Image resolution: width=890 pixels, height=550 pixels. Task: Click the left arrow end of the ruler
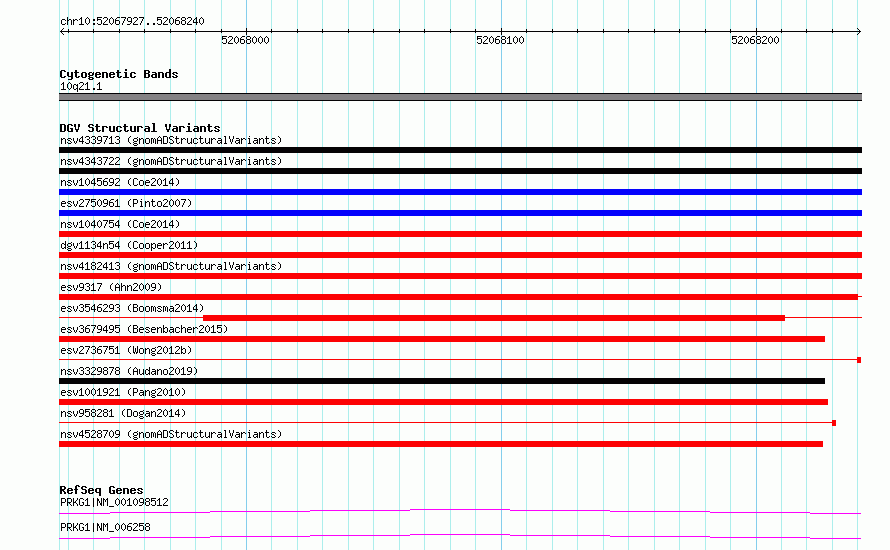click(62, 31)
